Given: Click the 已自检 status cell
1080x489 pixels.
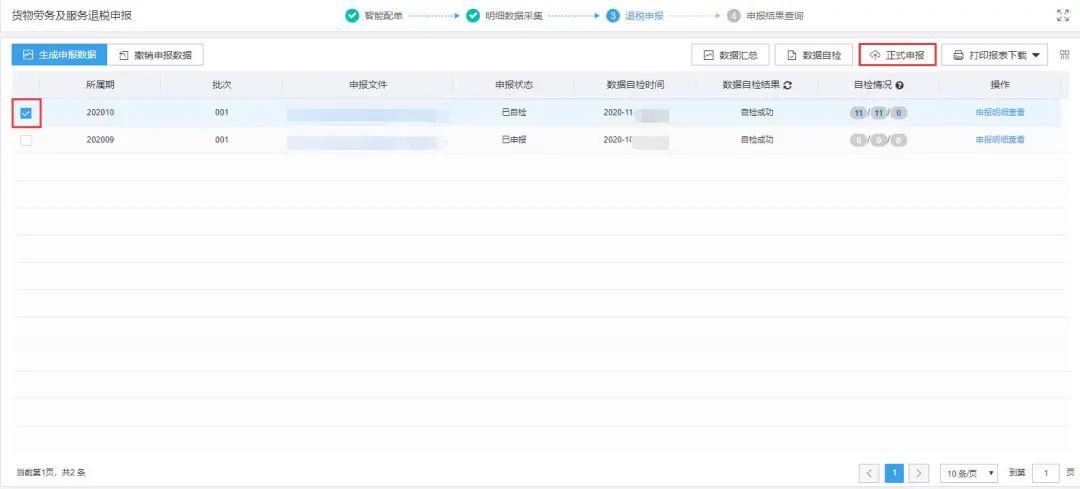Looking at the screenshot, I should tap(514, 112).
